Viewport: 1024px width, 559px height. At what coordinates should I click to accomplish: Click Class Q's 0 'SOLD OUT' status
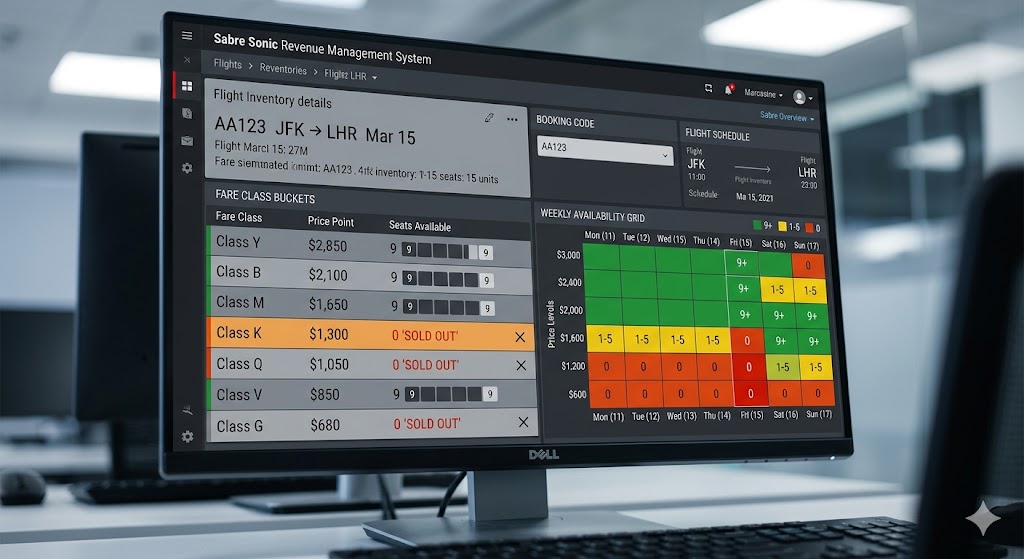pos(425,365)
